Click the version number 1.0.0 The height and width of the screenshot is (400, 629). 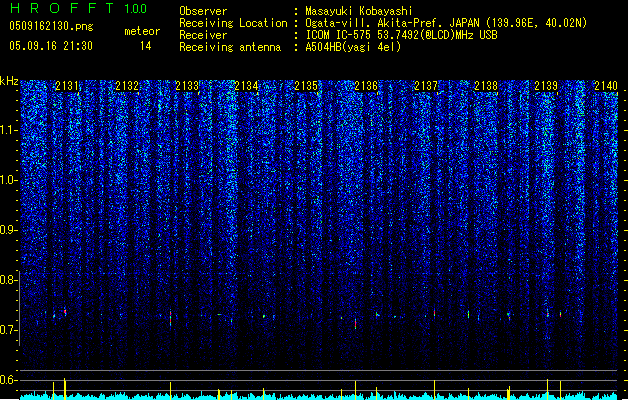click(x=136, y=9)
